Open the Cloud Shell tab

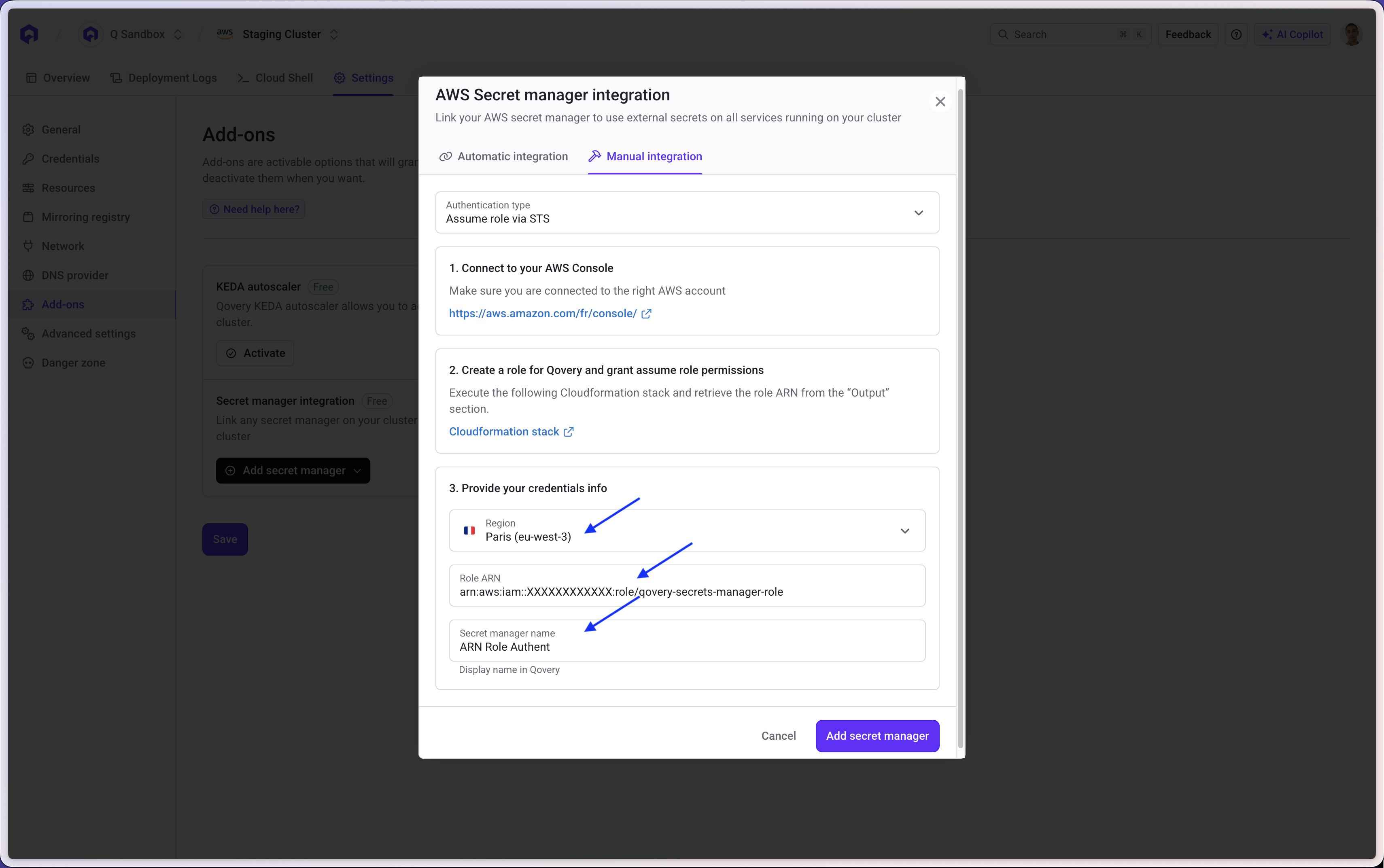[x=276, y=78]
